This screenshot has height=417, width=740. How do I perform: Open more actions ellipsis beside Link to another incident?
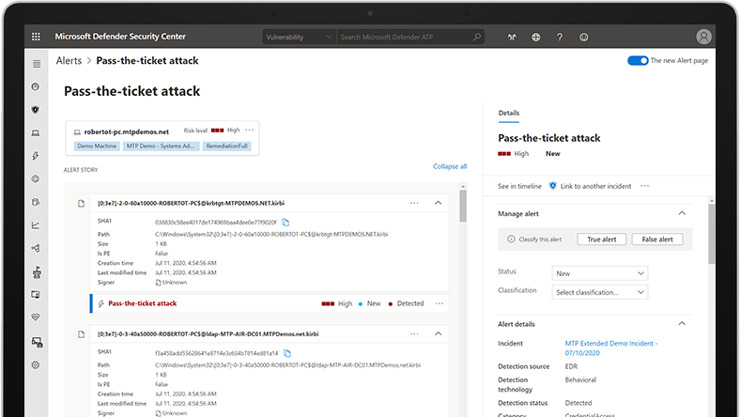coord(645,186)
